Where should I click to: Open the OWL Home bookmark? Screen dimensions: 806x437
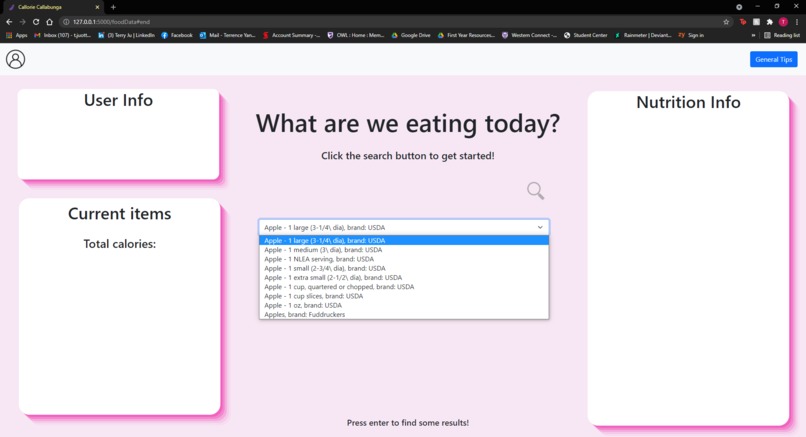click(x=356, y=35)
